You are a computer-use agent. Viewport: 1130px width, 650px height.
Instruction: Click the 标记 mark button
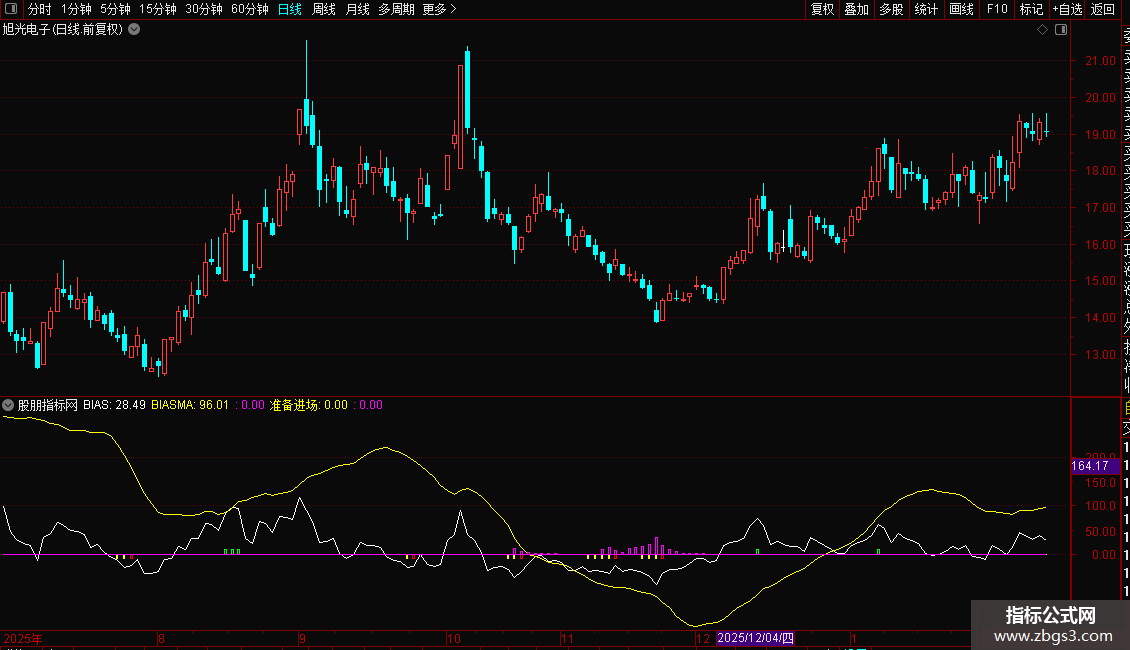point(1031,9)
